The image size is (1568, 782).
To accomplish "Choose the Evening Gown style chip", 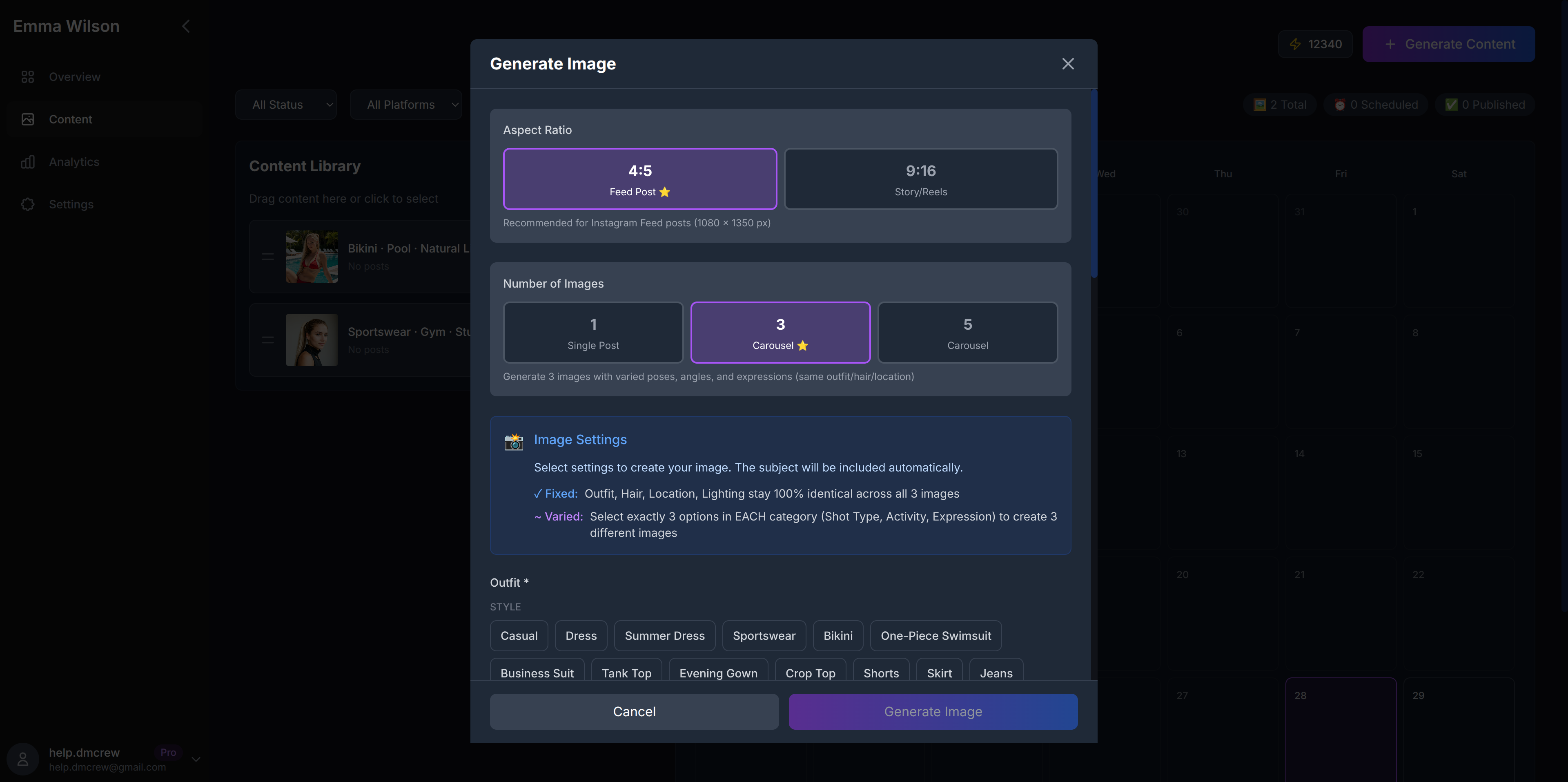I will pos(718,673).
